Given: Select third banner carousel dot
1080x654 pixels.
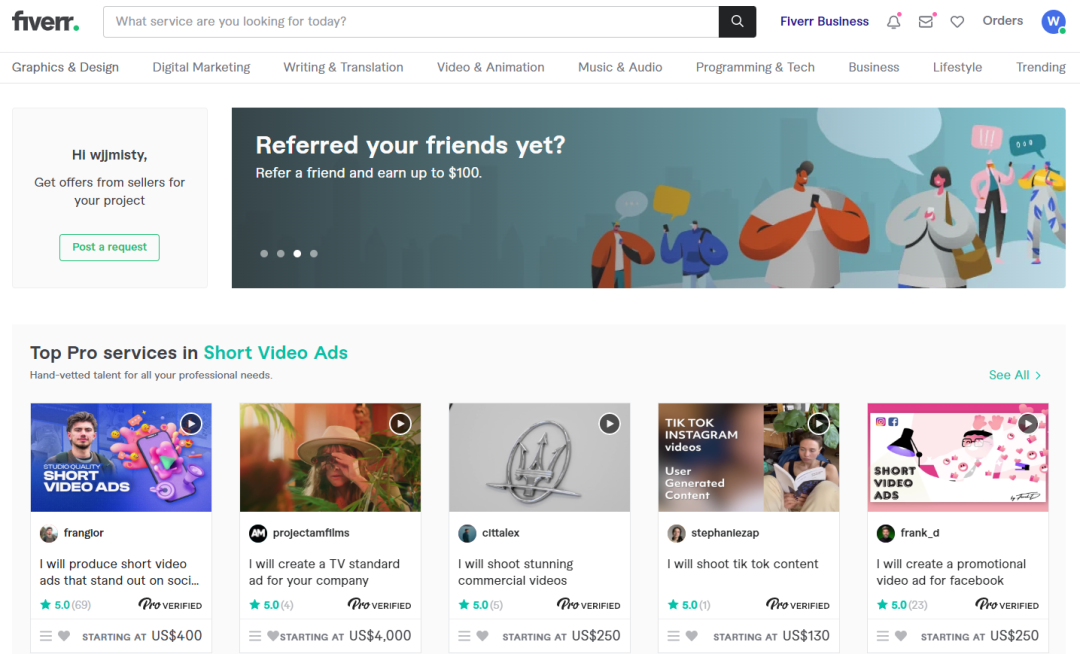Looking at the screenshot, I should [297, 253].
